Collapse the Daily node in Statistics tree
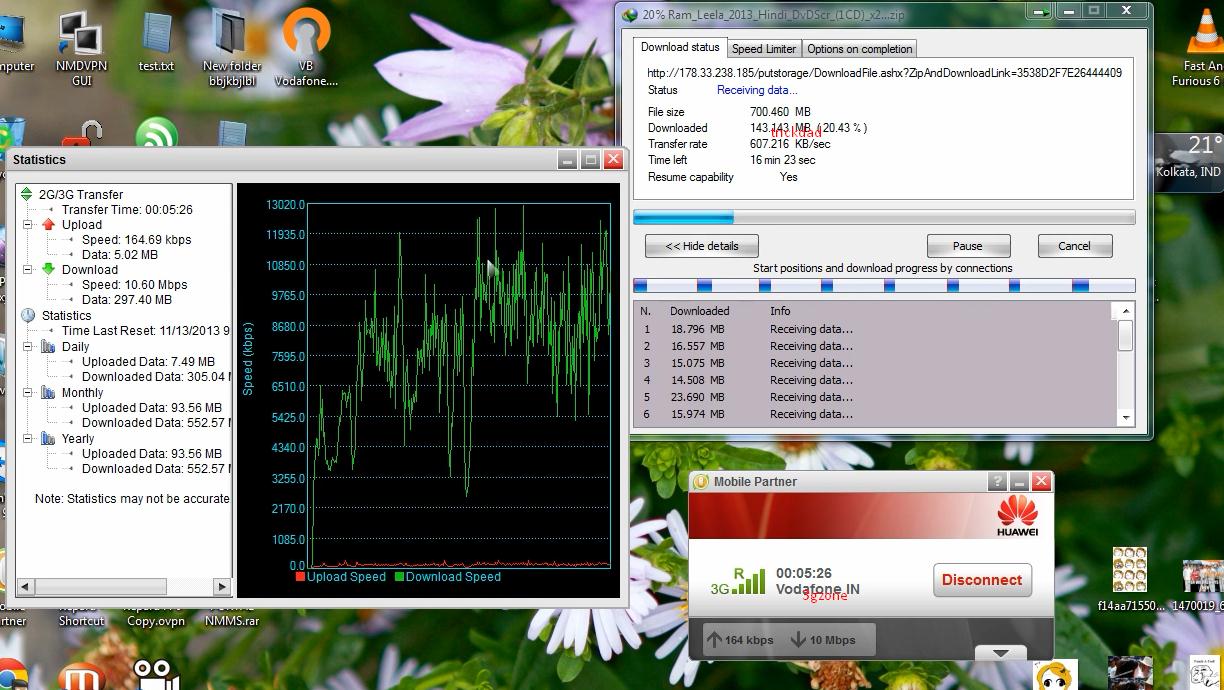This screenshot has width=1224, height=690. coord(28,347)
